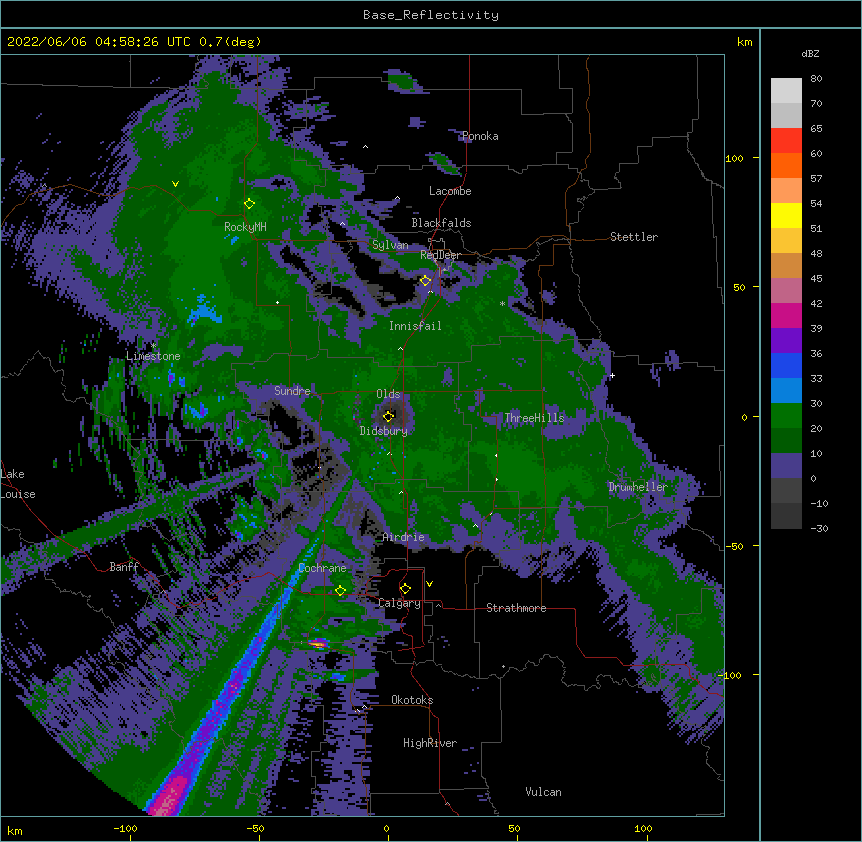The width and height of the screenshot is (862, 842).
Task: Select the magenta 39-42 dBZ legend swatch
Action: [x=786, y=315]
